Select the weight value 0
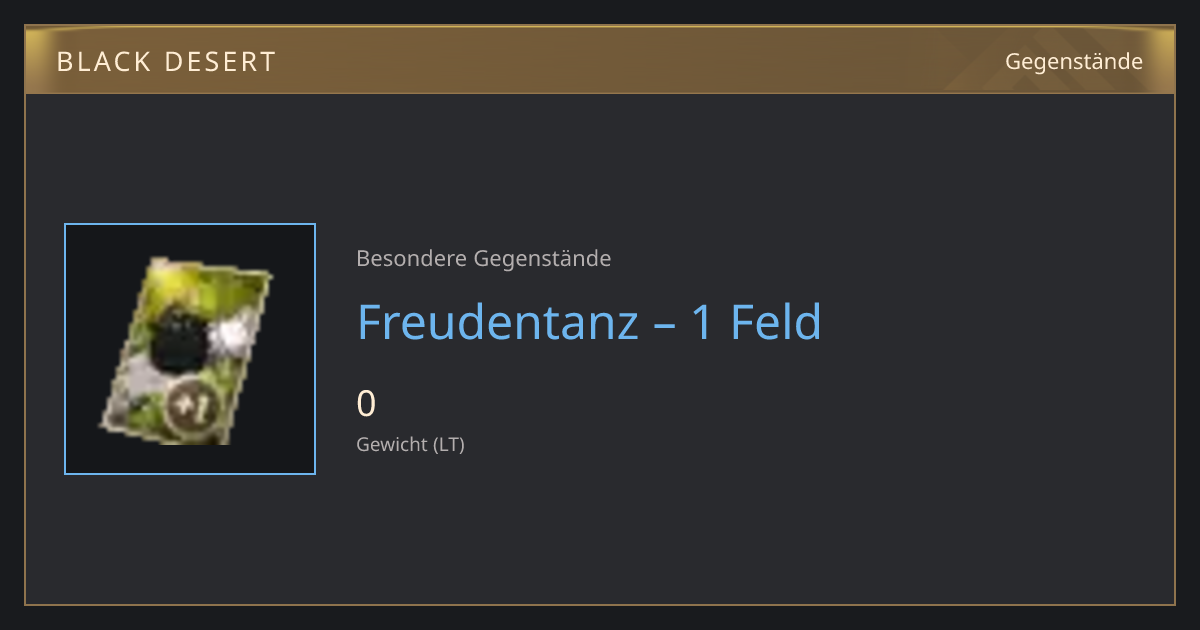Viewport: 1200px width, 630px height. (366, 404)
